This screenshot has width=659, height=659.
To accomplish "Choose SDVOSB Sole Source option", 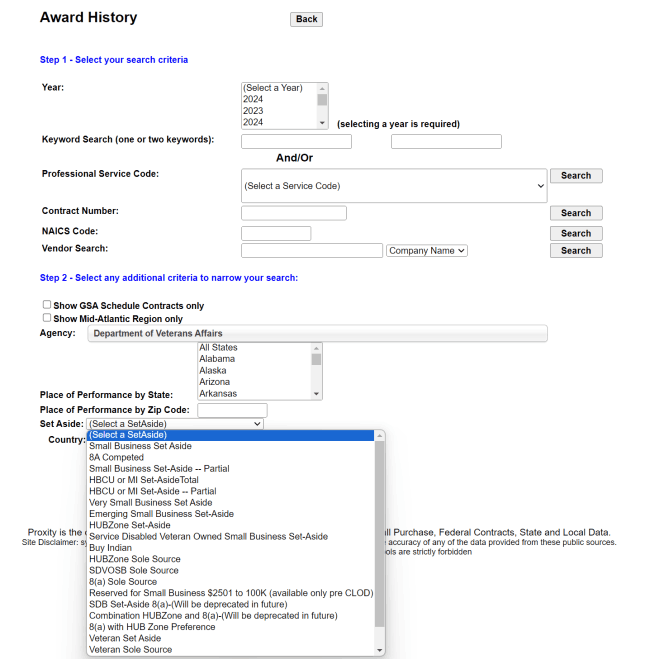I will pyautogui.click(x=230, y=571).
